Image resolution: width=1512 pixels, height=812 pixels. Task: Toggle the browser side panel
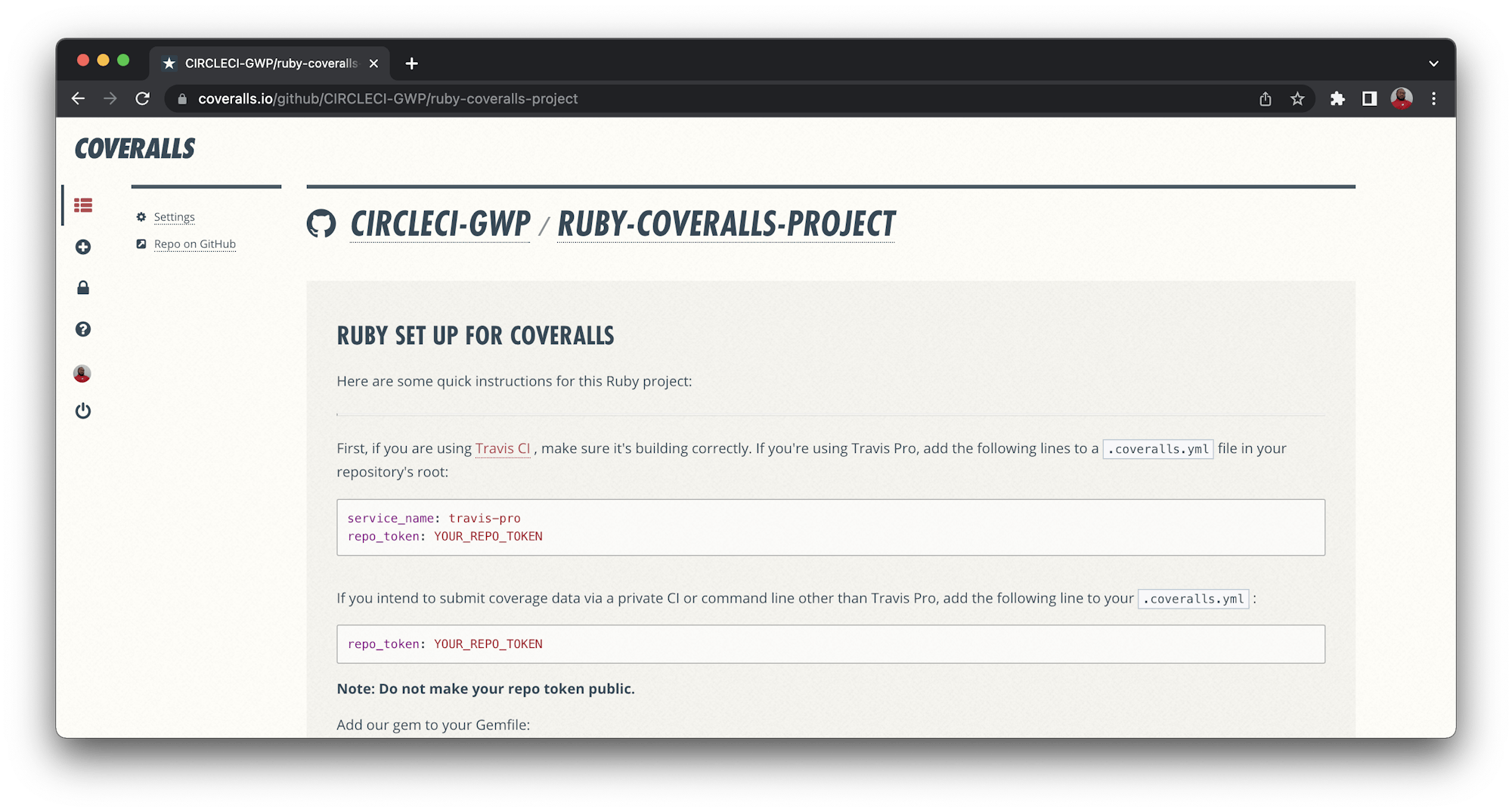click(1369, 99)
